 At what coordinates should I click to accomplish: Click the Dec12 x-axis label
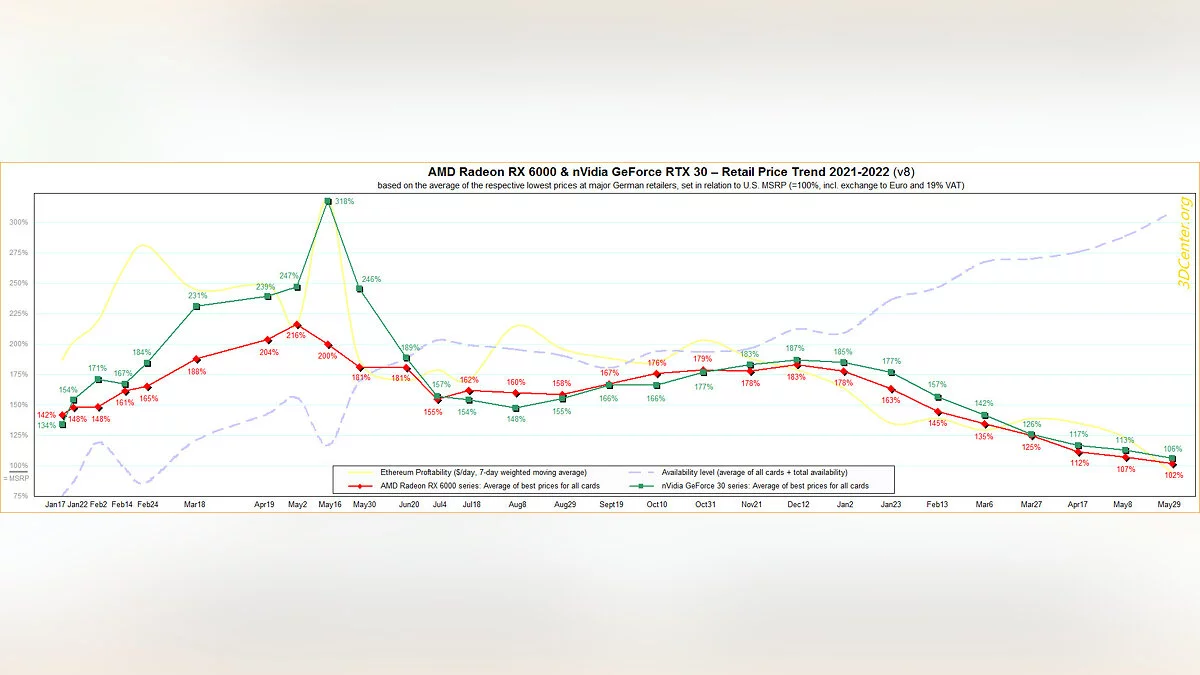[x=798, y=506]
